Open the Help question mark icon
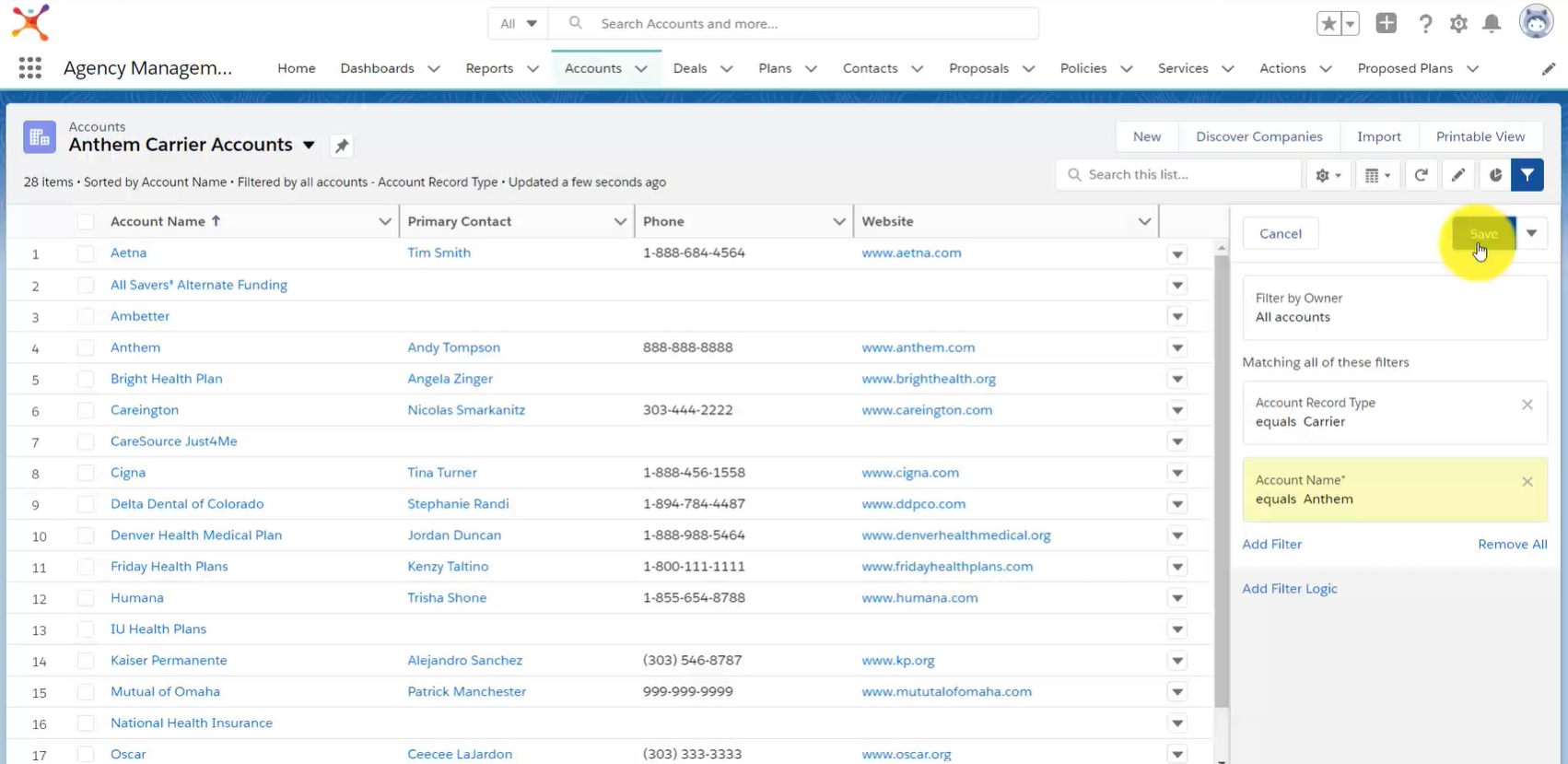The width and height of the screenshot is (1568, 764). click(1425, 24)
